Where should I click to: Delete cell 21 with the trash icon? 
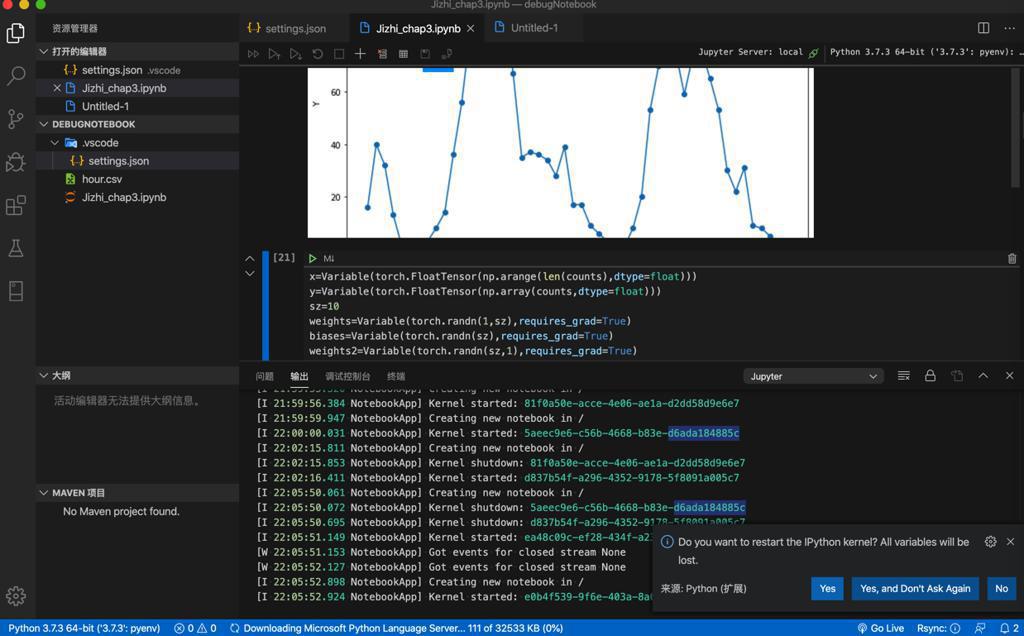pos(1012,259)
